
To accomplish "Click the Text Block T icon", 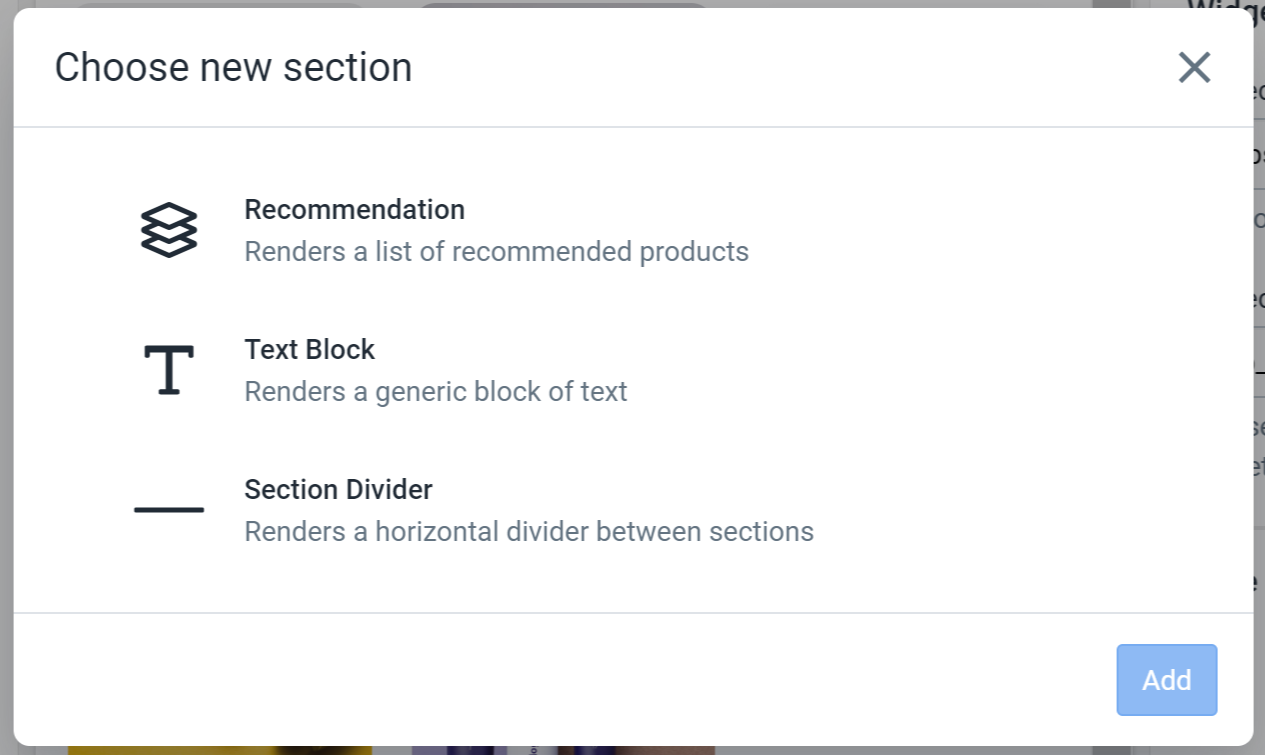I will click(169, 370).
